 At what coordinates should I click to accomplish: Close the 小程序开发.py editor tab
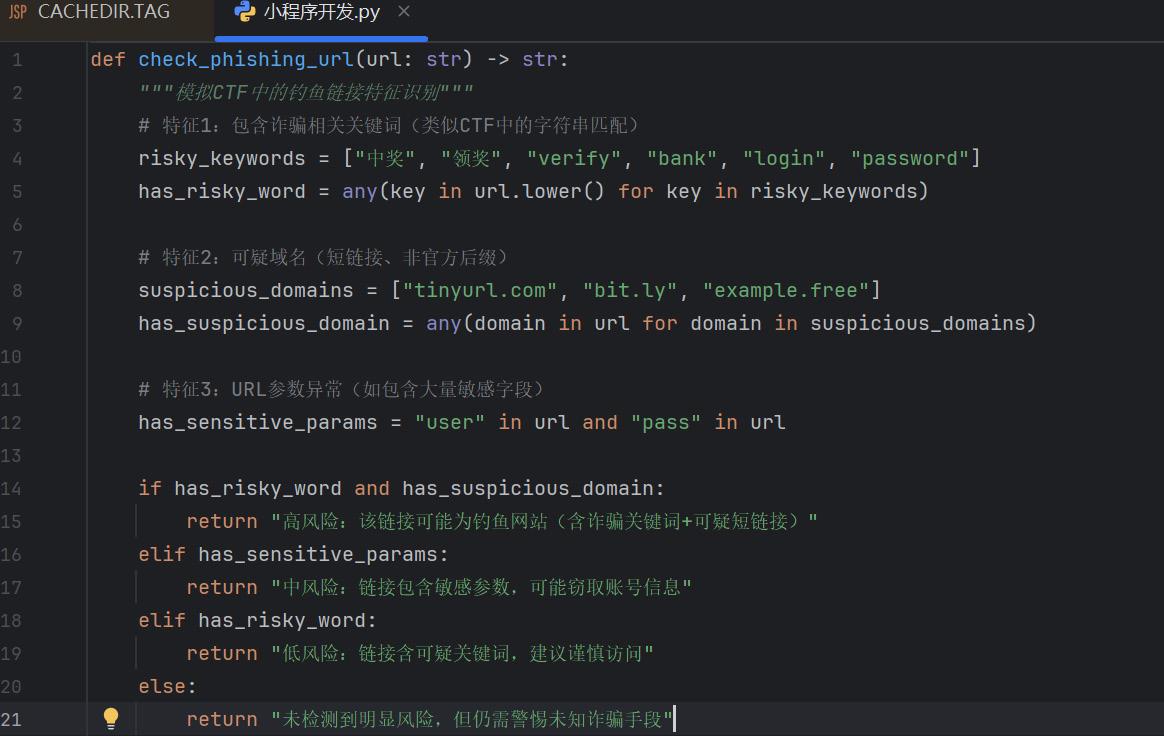coord(403,12)
